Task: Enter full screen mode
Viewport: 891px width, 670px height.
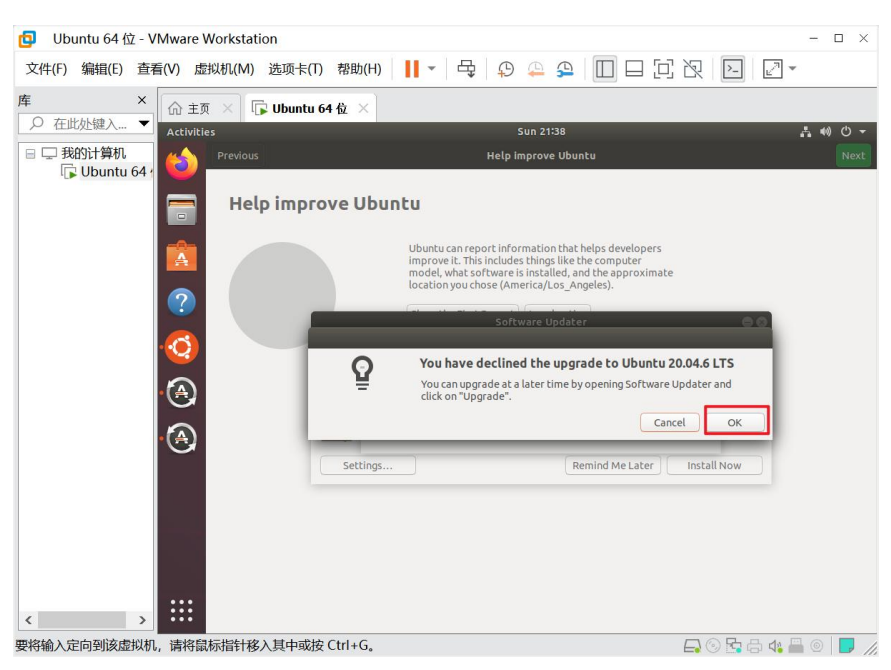Action: click(x=663, y=69)
